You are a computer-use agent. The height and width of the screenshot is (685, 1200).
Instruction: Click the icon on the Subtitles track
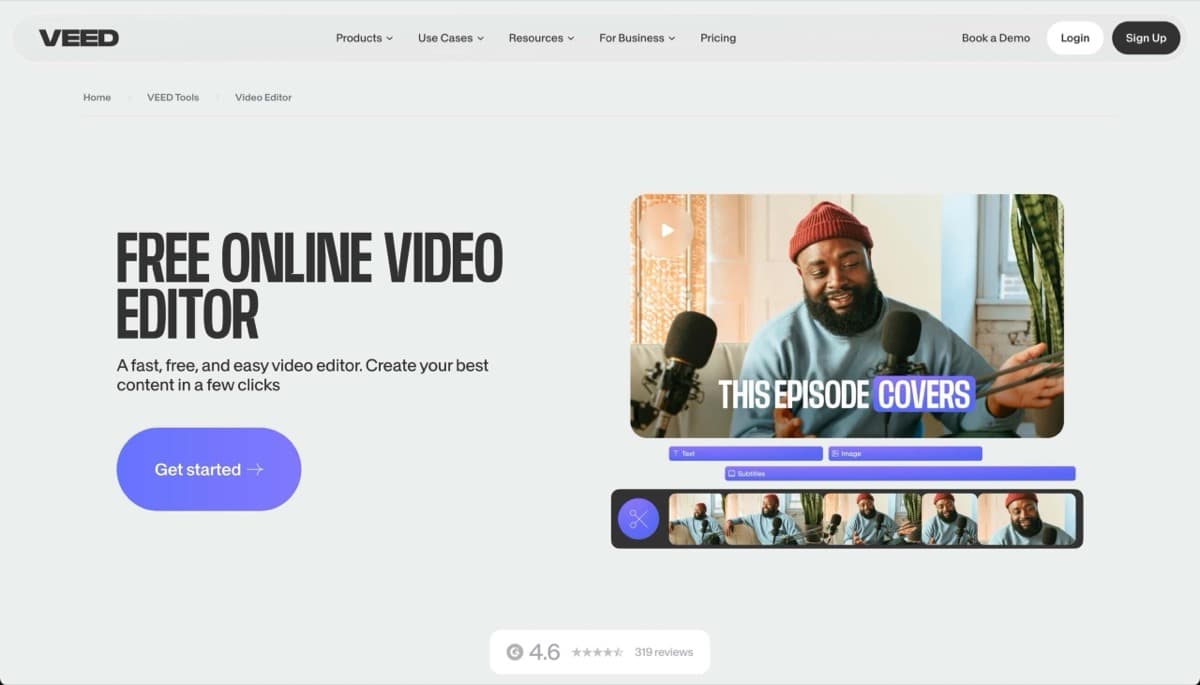(x=733, y=472)
